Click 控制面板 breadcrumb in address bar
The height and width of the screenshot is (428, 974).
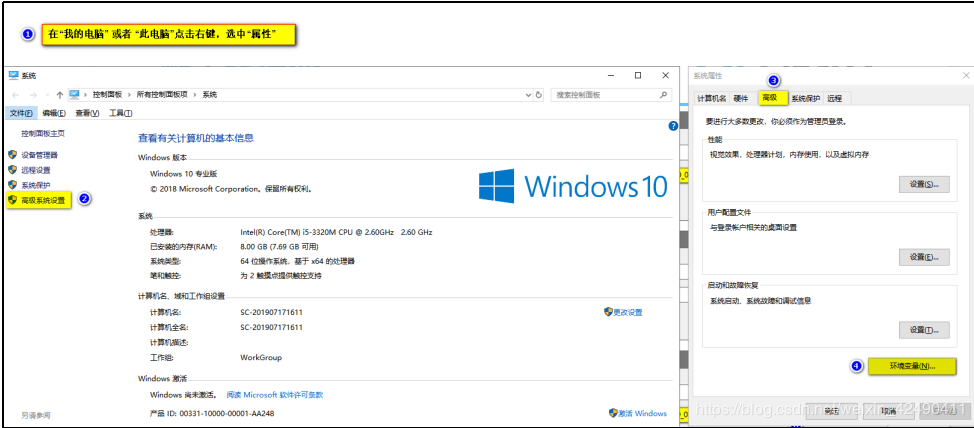[x=107, y=95]
